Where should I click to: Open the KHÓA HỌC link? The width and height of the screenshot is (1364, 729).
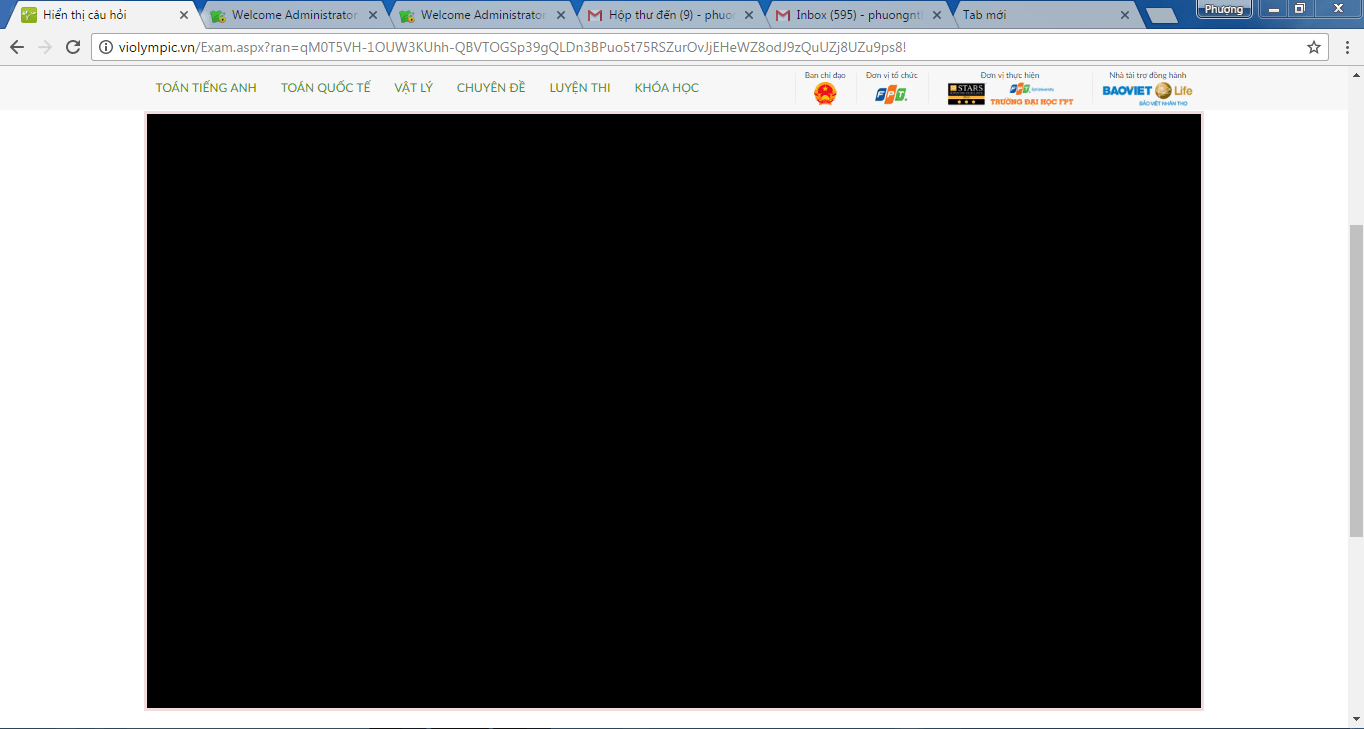666,88
